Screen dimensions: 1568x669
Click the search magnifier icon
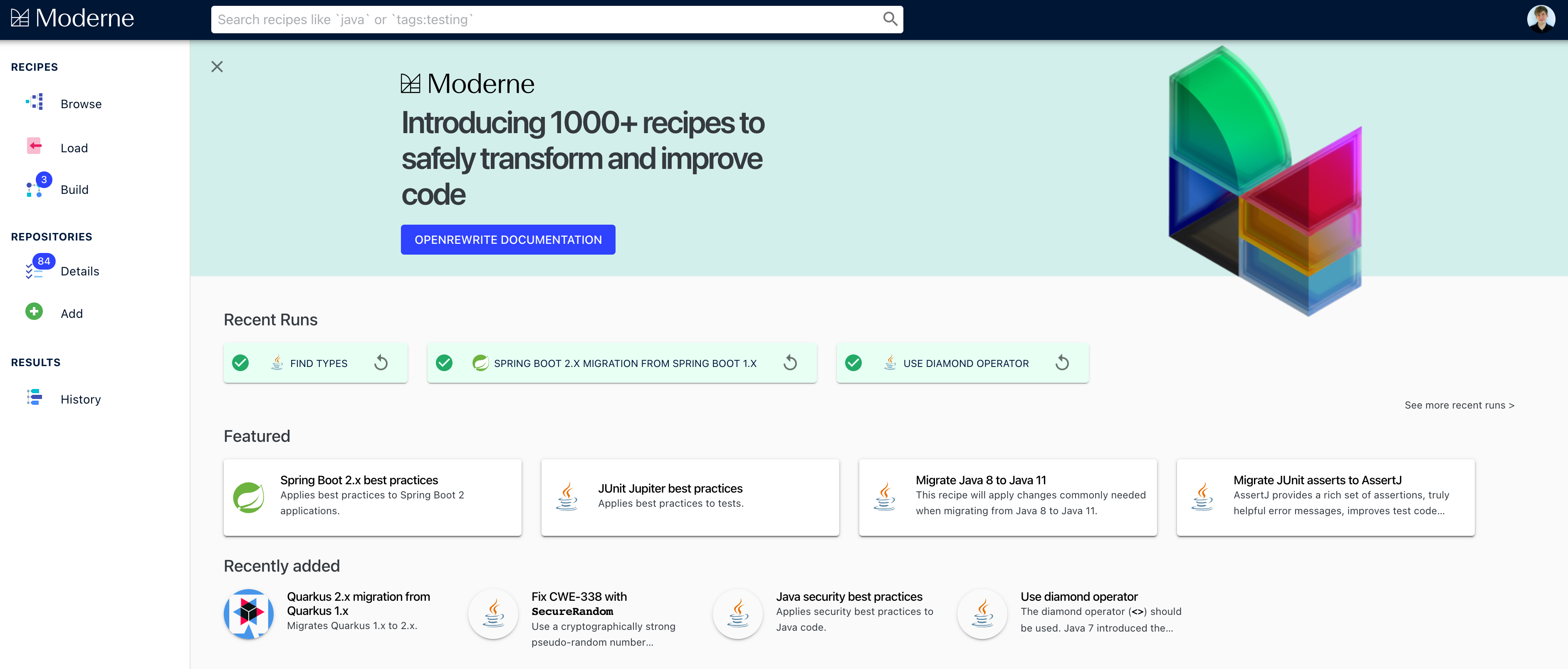[x=890, y=20]
